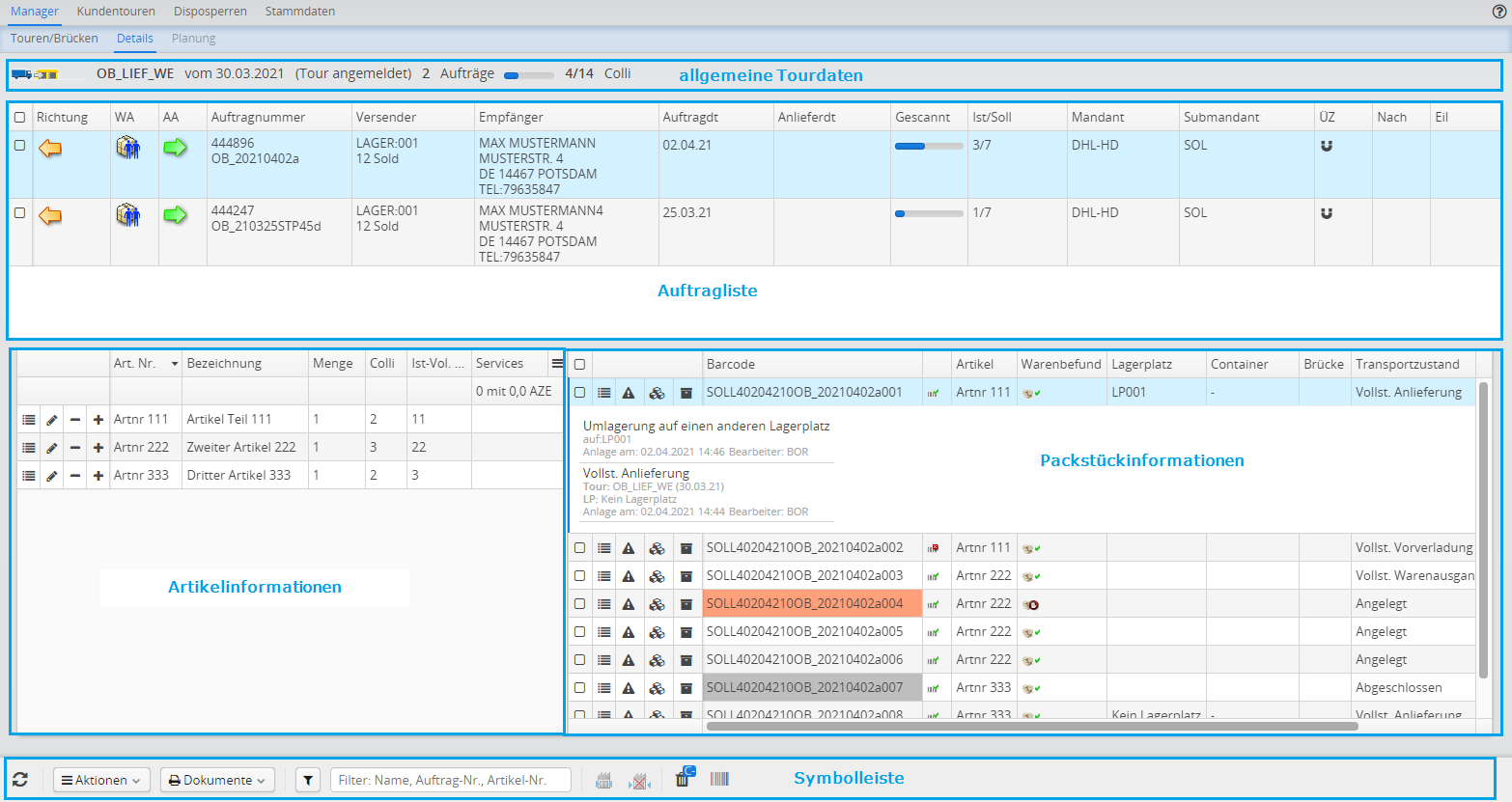Click the crossed-out scan icon in toolbar
This screenshot has height=802, width=1512.
639,780
